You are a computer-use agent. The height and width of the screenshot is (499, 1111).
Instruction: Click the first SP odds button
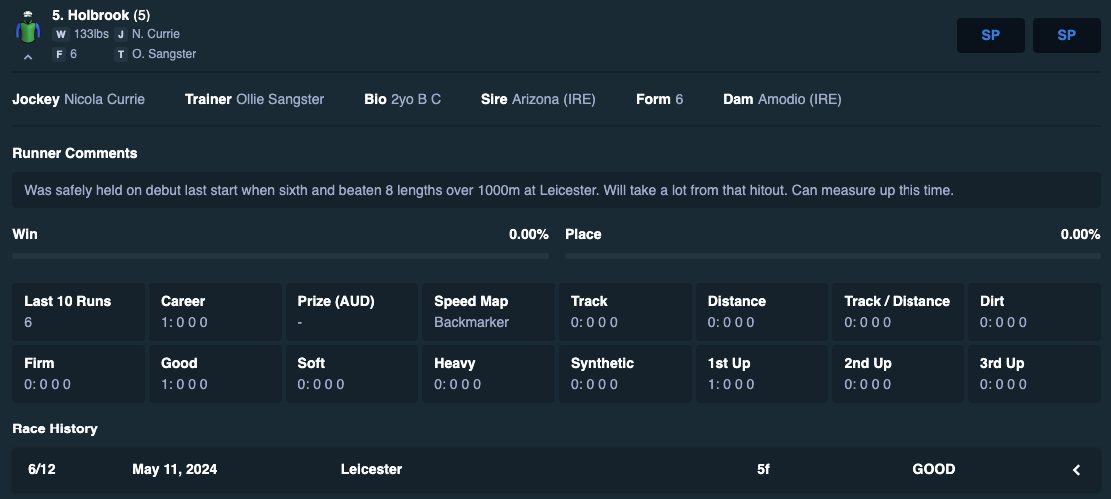991,35
